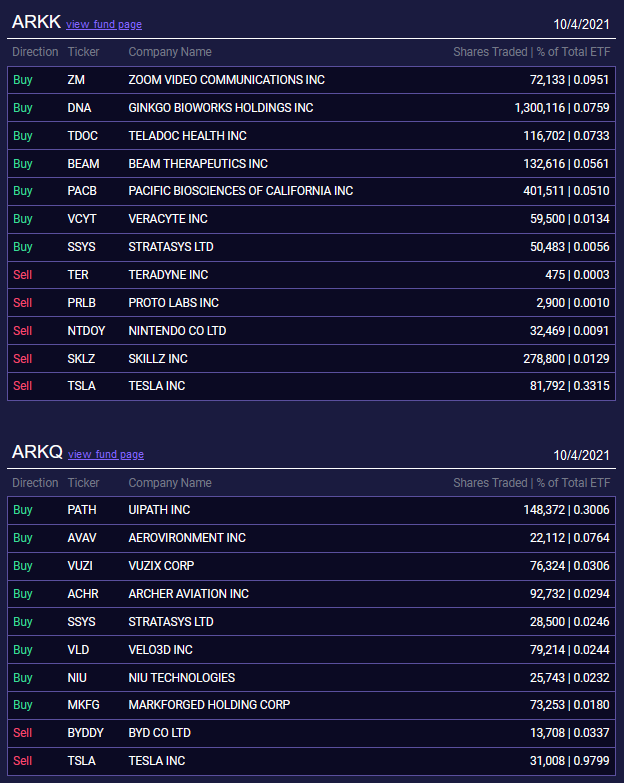The height and width of the screenshot is (783, 624).
Task: Click the ARKK date 10/4/2021
Action: pyautogui.click(x=582, y=24)
